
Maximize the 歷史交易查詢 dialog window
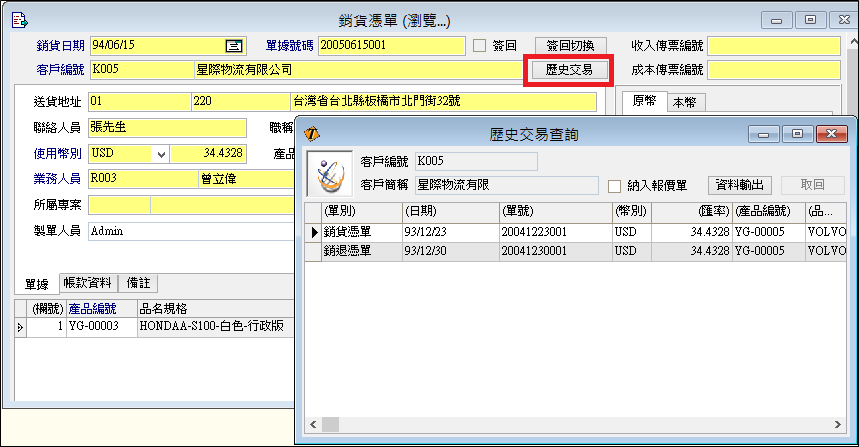click(x=797, y=134)
